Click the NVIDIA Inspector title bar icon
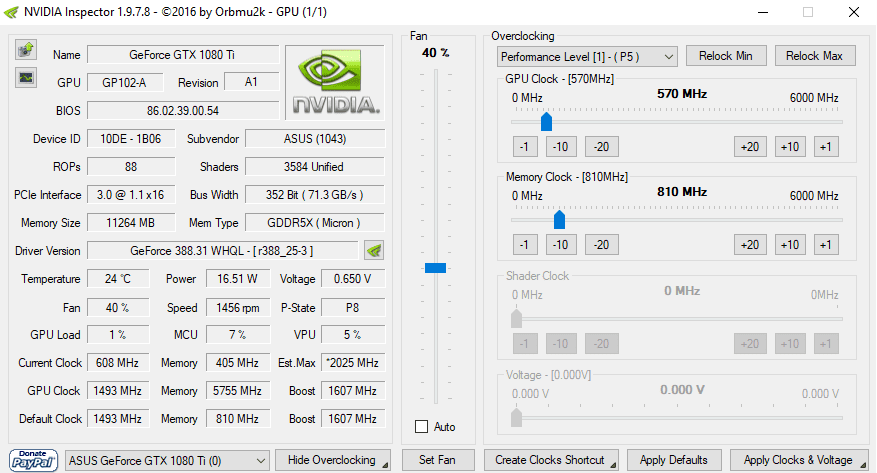877x473 pixels. click(x=11, y=12)
